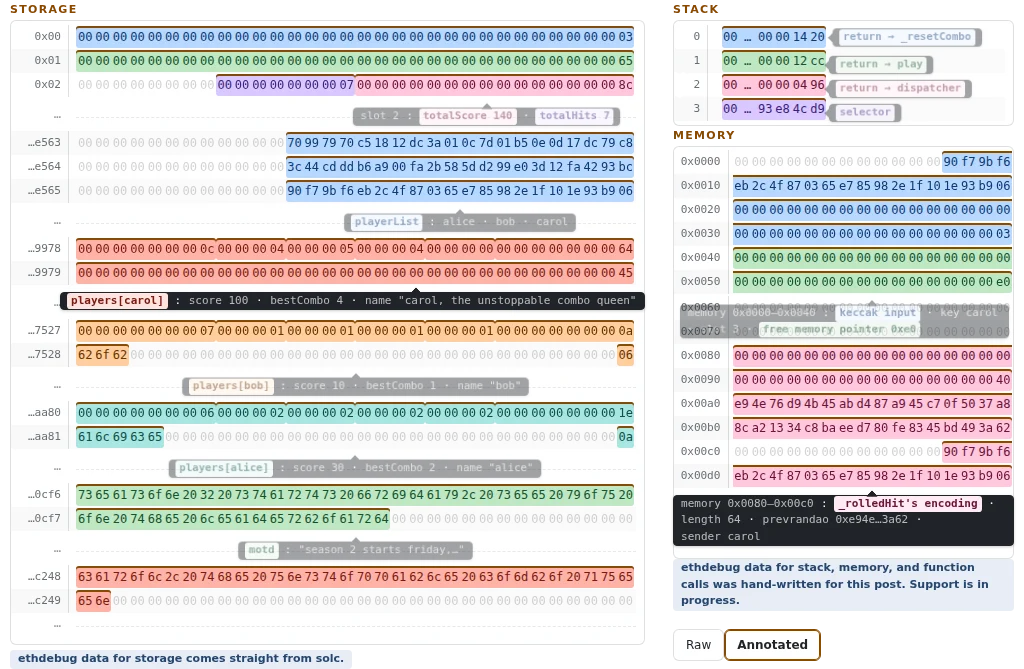Click '62 6f 62' bytes in …7528
Image resolution: width=1024 pixels, height=669 pixels.
click(103, 355)
